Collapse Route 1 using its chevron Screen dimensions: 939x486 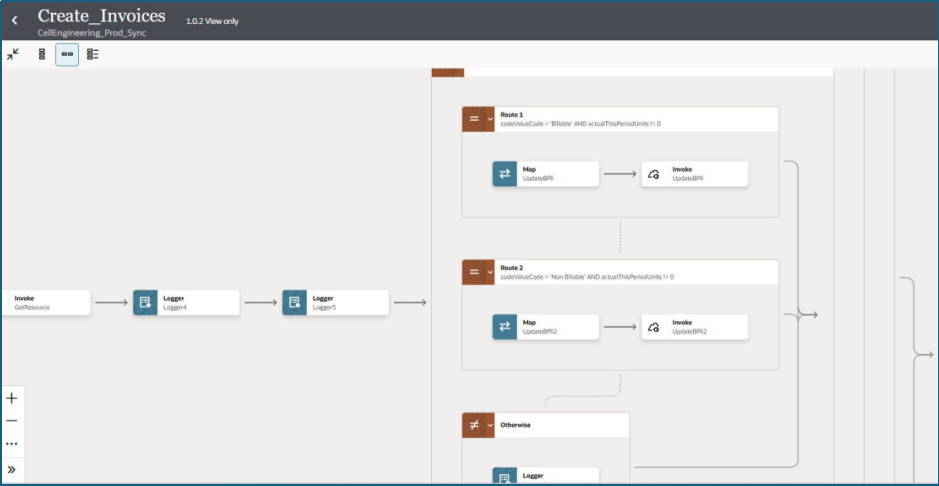coord(489,119)
